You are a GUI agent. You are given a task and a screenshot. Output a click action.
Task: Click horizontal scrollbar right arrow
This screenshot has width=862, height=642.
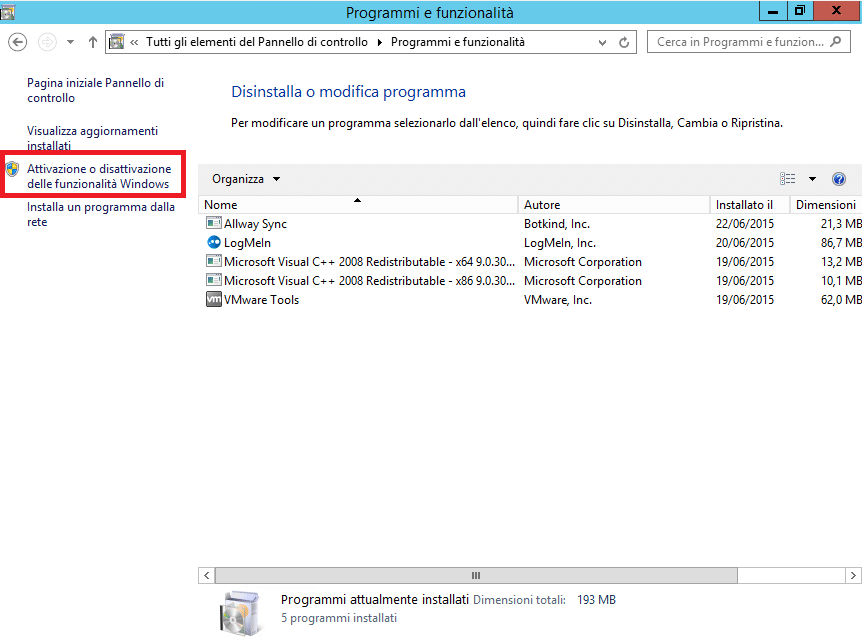tap(853, 575)
